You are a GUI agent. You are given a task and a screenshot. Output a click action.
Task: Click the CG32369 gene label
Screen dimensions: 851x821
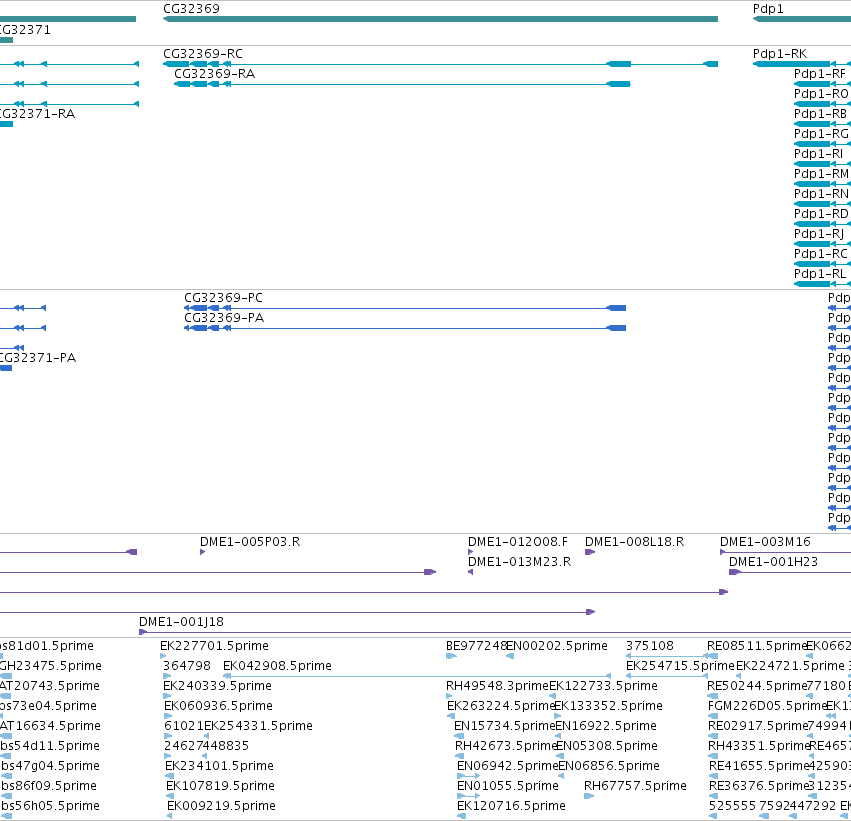point(191,9)
